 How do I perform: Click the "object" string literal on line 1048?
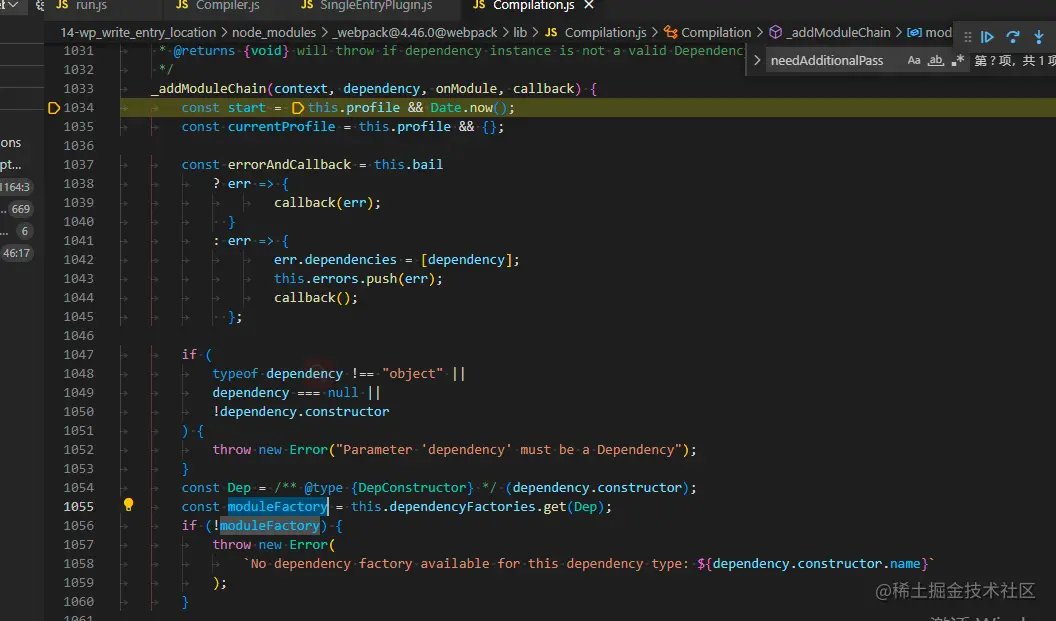[412, 374]
